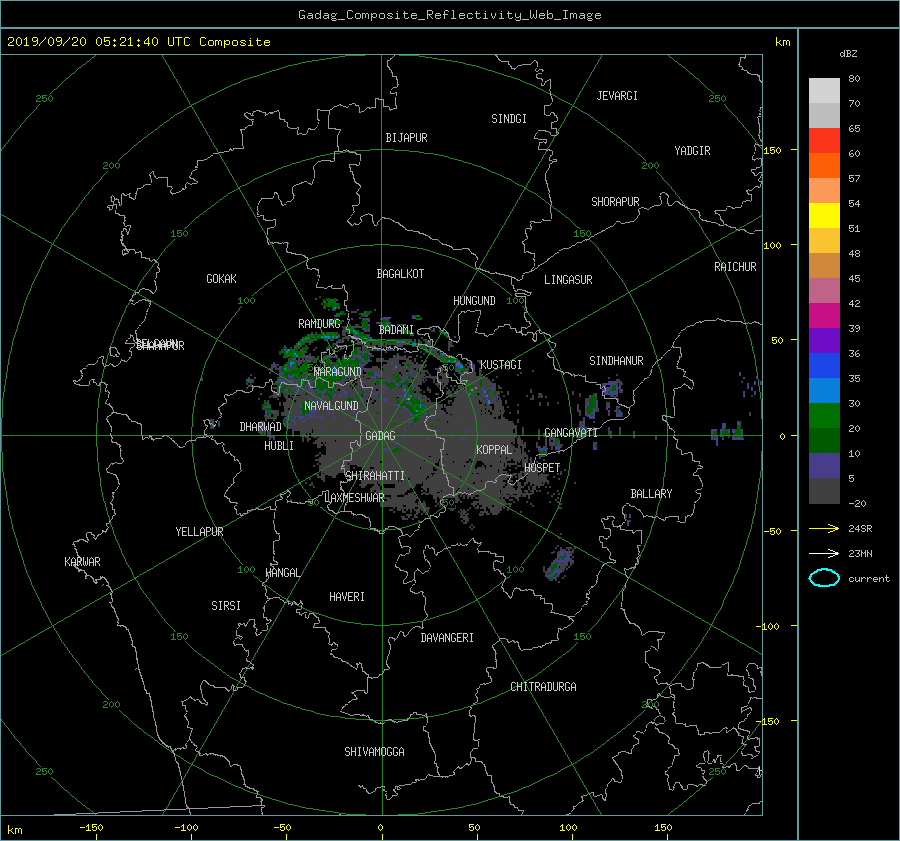Click the LAXMESHWAR city label

point(354,498)
